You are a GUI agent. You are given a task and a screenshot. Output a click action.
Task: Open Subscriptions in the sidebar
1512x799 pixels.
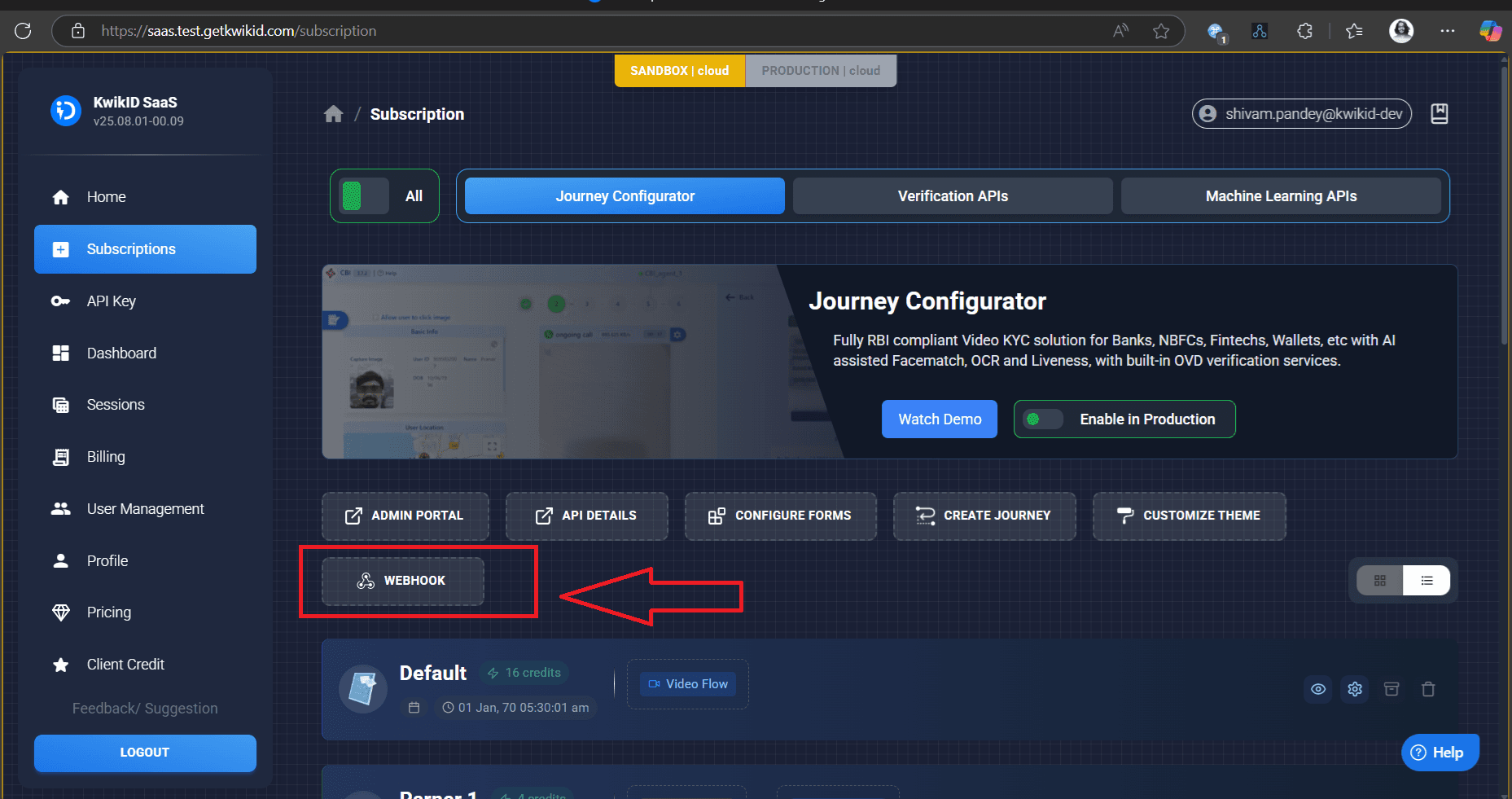point(145,249)
